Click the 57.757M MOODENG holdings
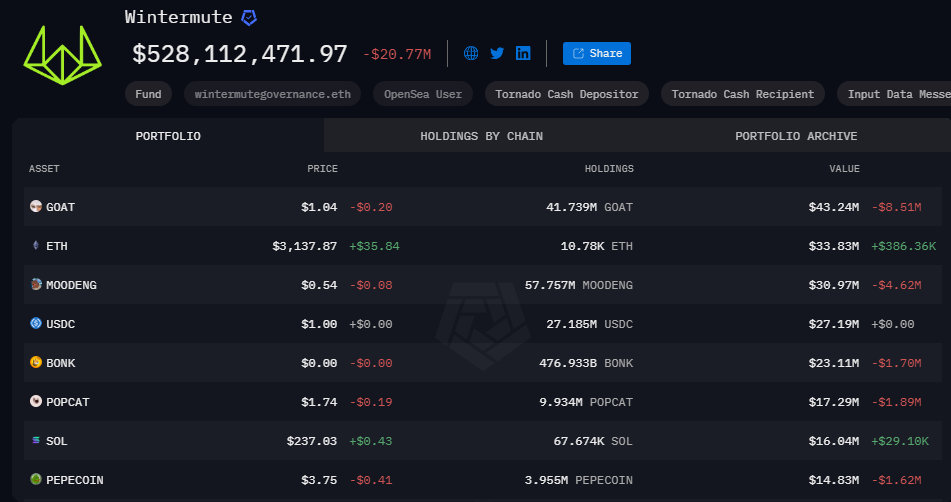The height and width of the screenshot is (502, 951). coord(579,285)
